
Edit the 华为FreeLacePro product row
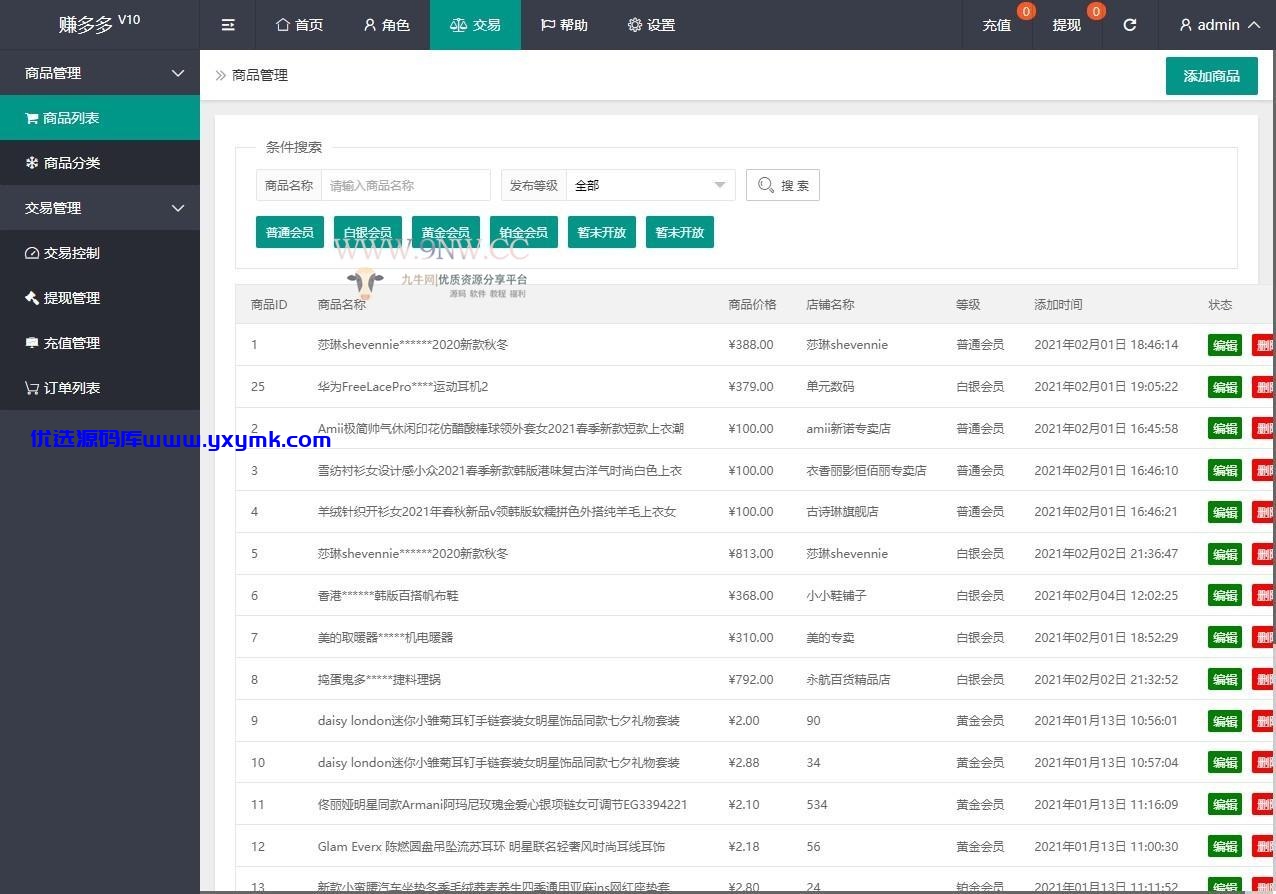pos(1225,387)
